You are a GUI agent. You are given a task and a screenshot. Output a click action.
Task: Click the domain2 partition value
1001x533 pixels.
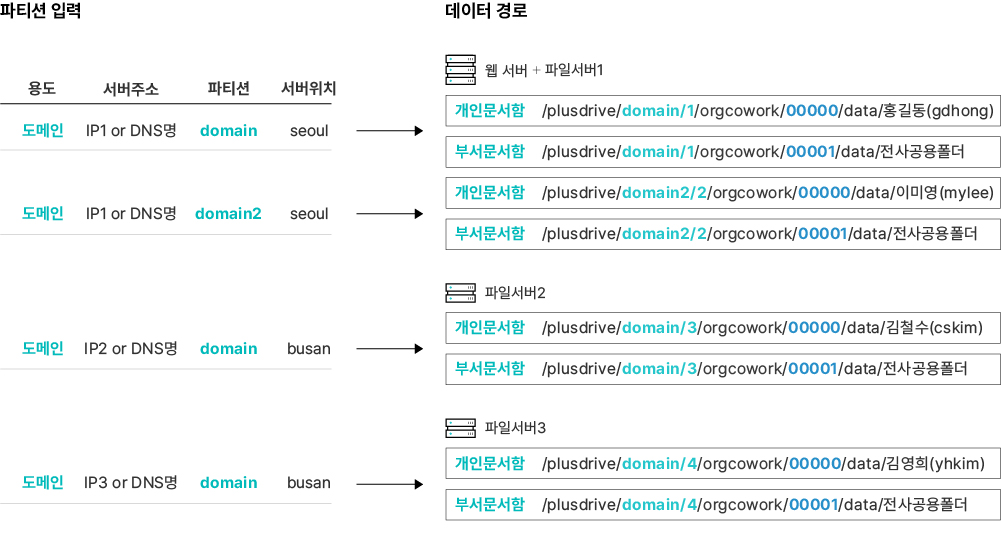pos(229,214)
